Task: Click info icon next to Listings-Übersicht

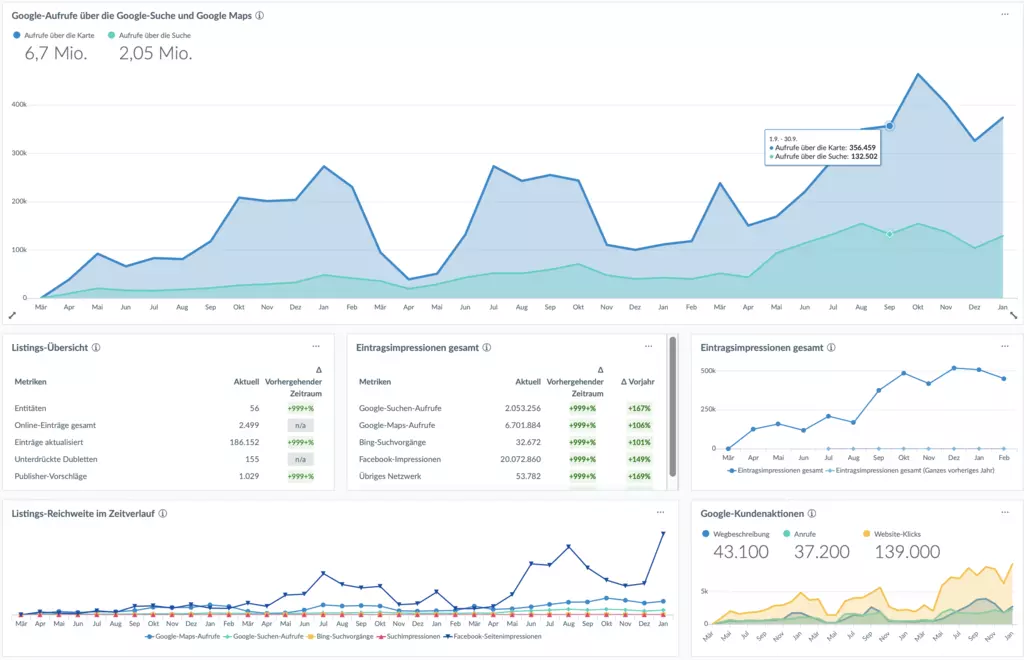Action: pos(96,347)
